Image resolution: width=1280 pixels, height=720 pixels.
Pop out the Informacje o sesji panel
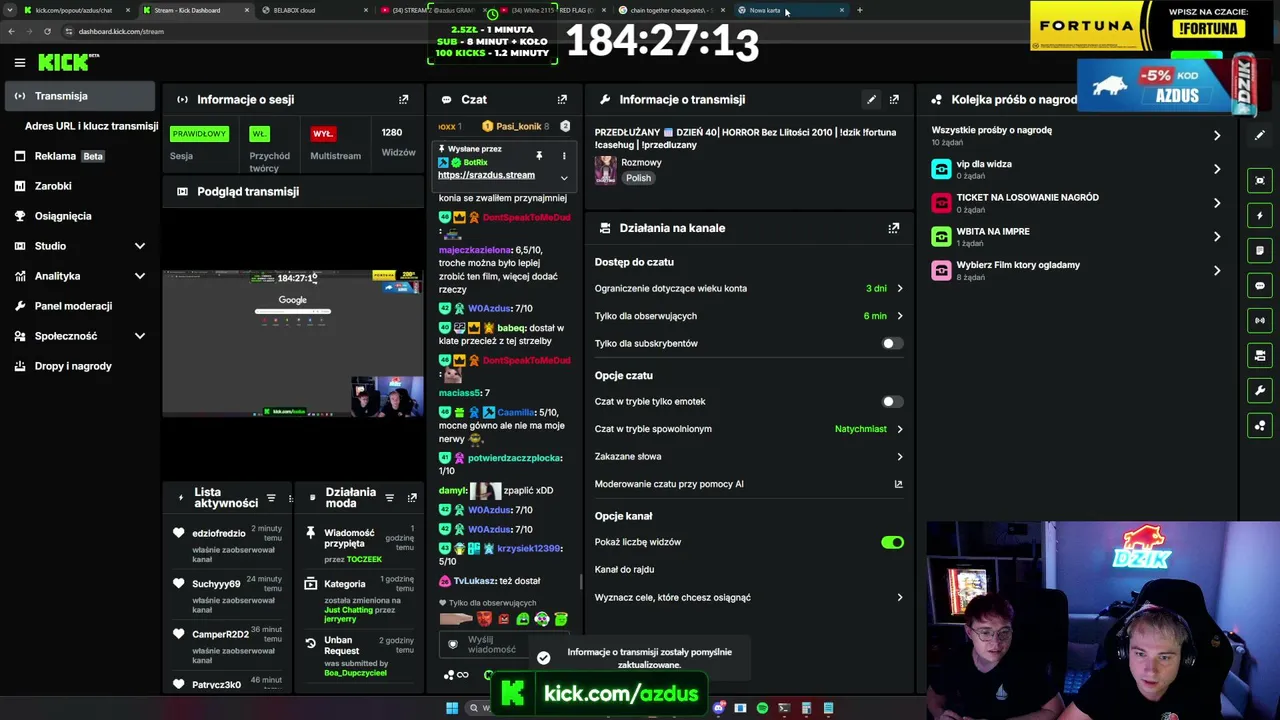point(404,100)
